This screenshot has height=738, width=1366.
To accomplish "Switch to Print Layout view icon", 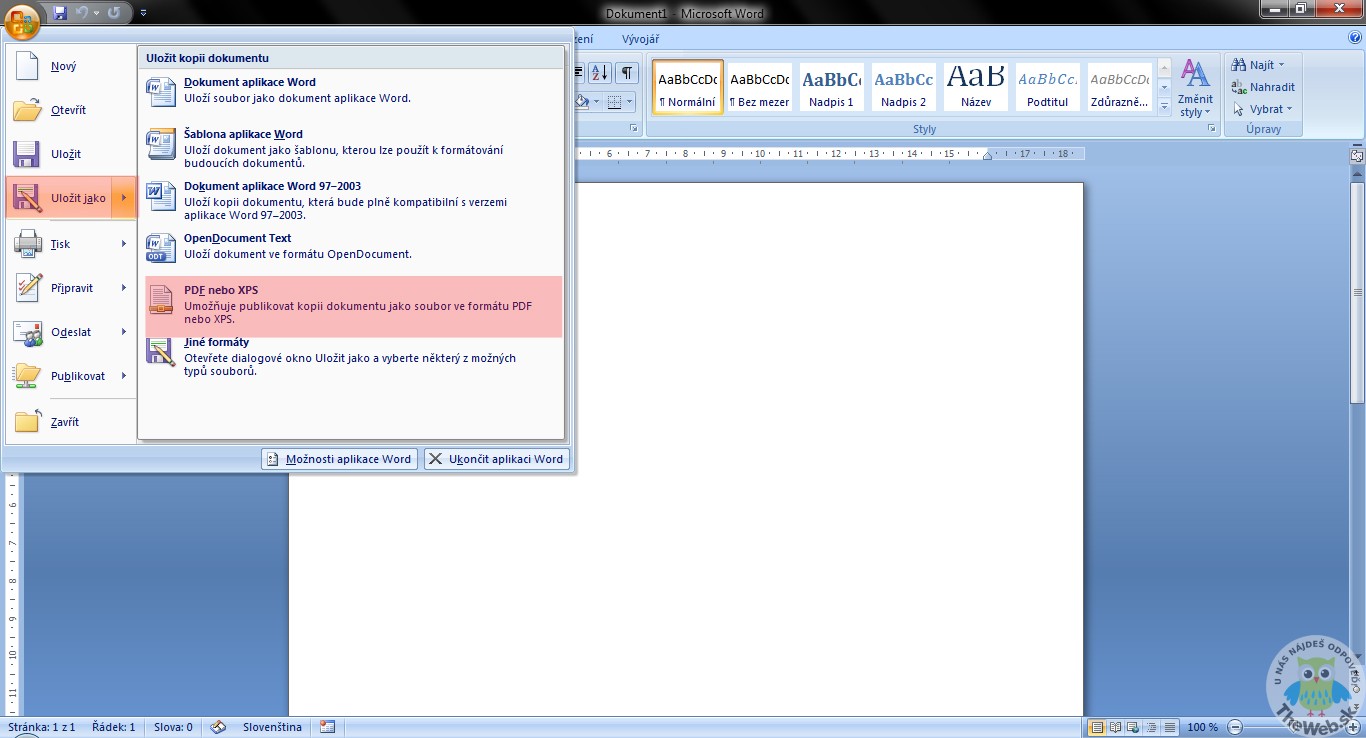I will 1097,727.
